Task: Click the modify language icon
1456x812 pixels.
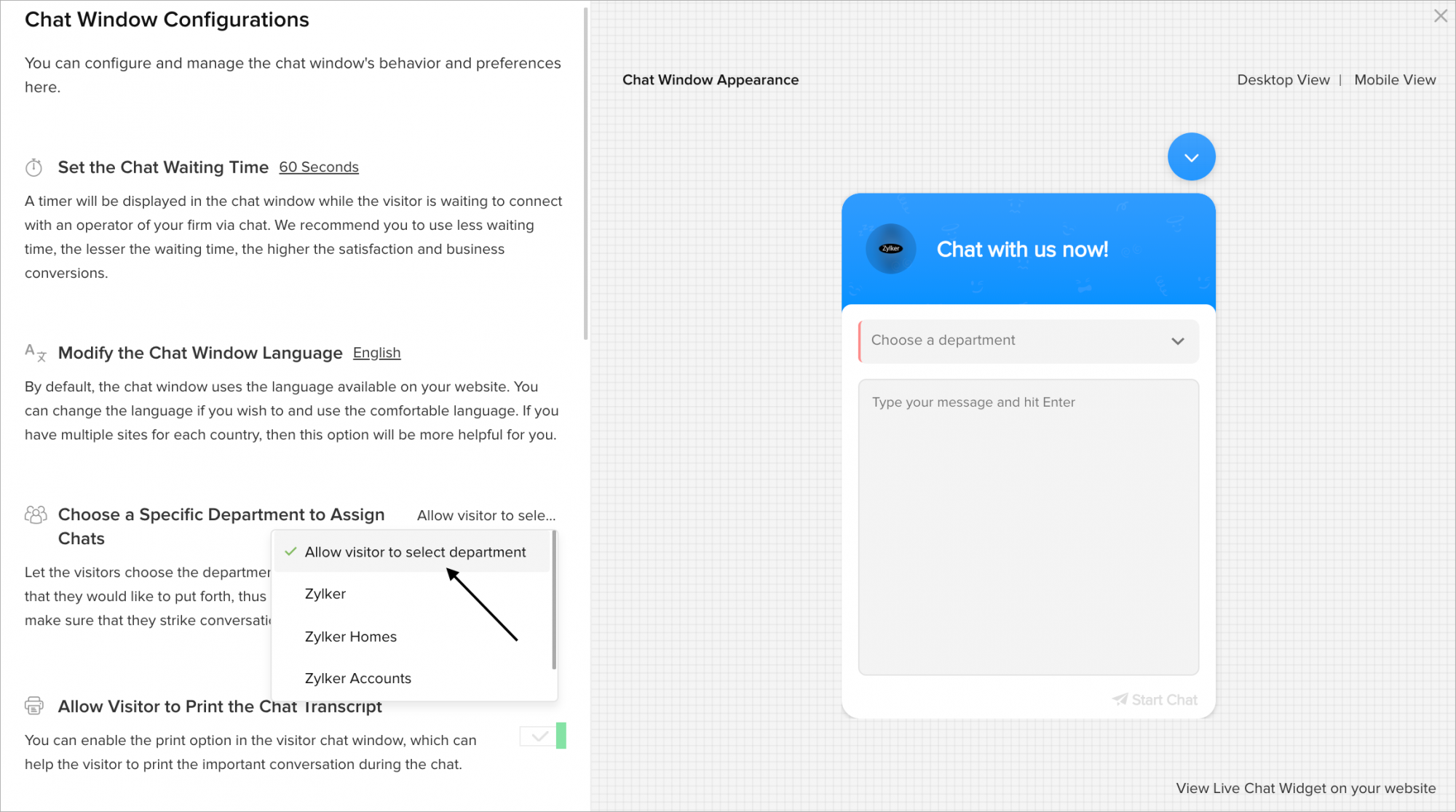Action: pos(35,352)
